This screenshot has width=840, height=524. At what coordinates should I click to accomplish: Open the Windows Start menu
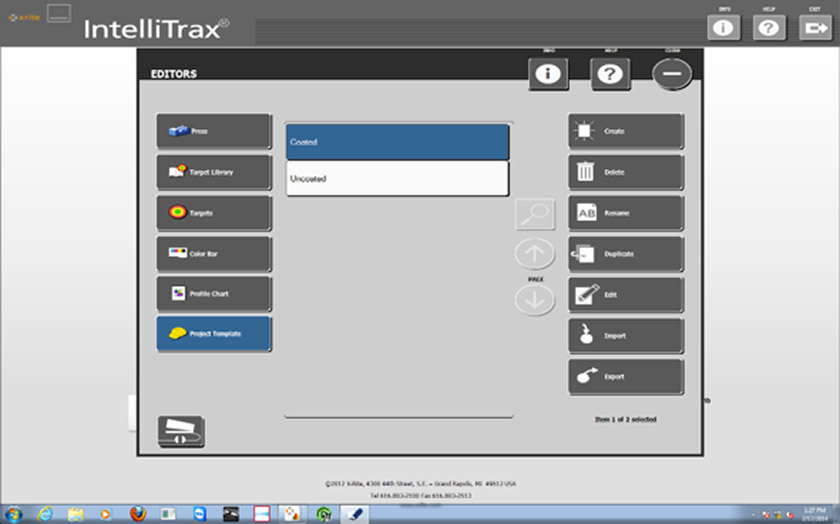click(13, 515)
